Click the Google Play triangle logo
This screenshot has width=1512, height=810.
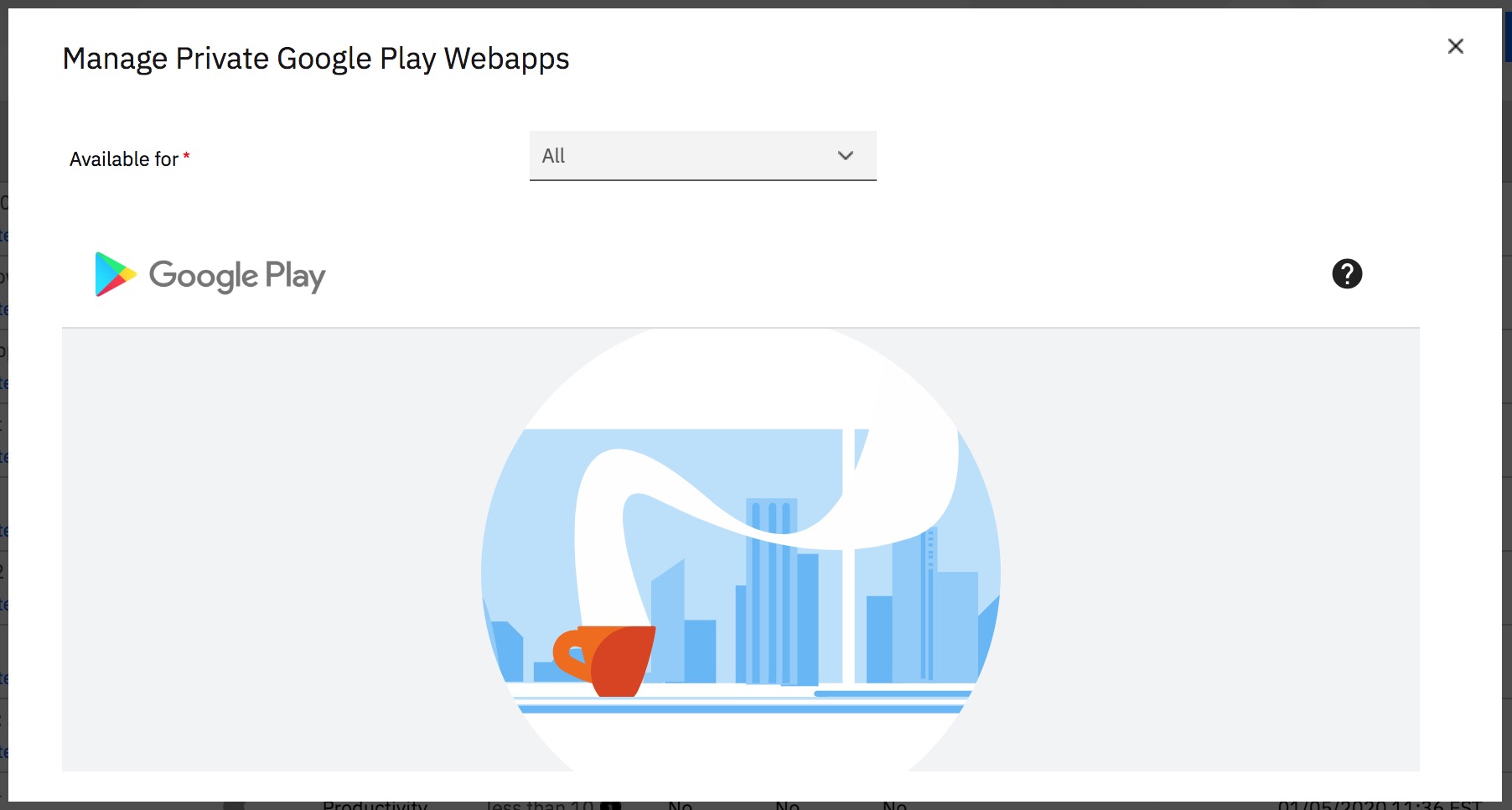pyautogui.click(x=115, y=274)
